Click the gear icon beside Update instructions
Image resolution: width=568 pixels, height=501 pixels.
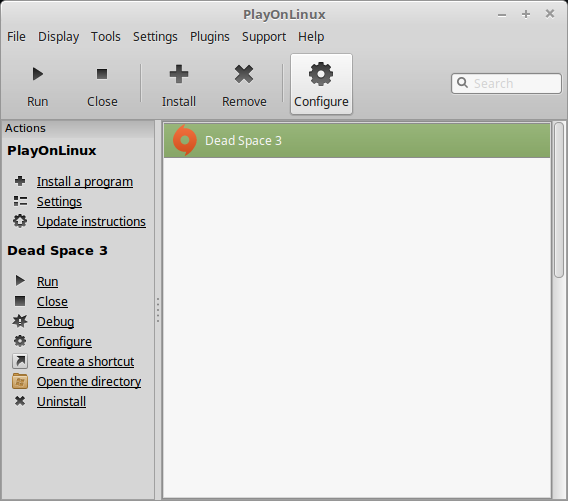click(x=20, y=221)
